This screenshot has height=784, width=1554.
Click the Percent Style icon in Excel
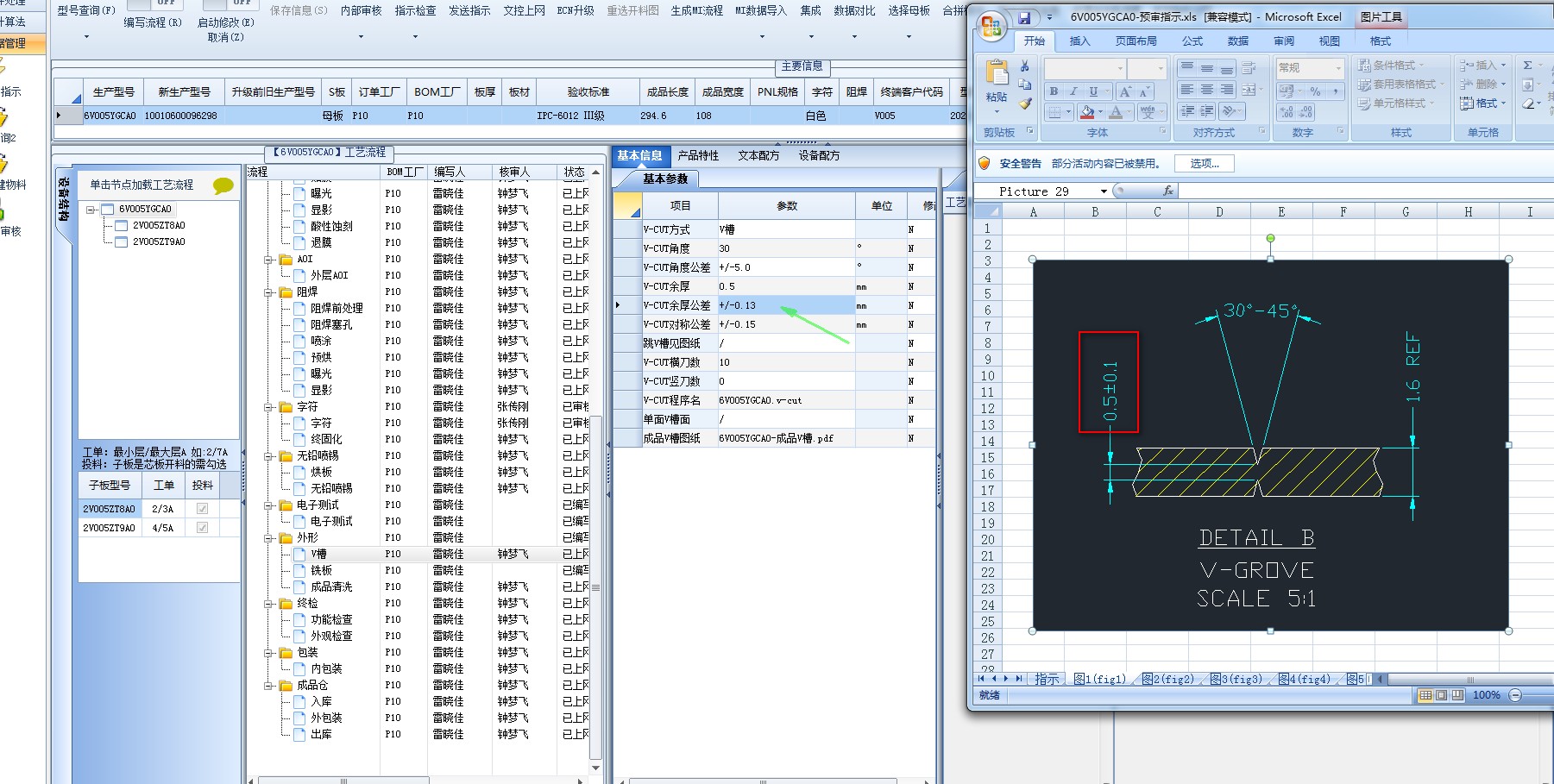tap(1315, 91)
